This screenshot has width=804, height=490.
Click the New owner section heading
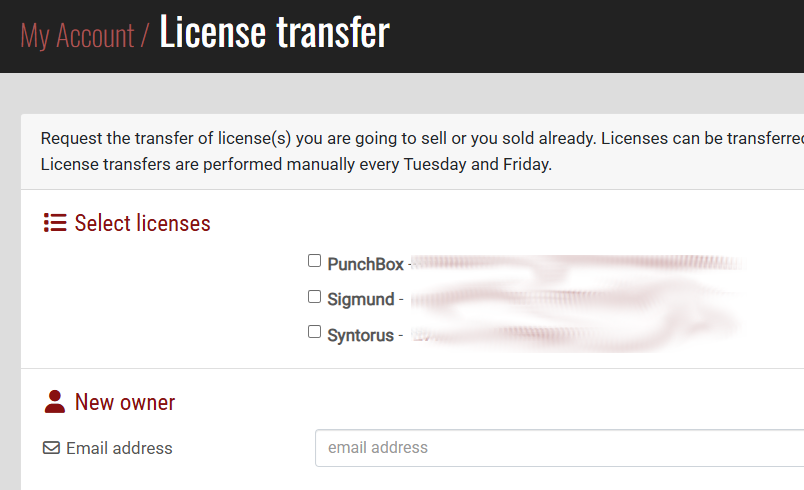pyautogui.click(x=125, y=402)
